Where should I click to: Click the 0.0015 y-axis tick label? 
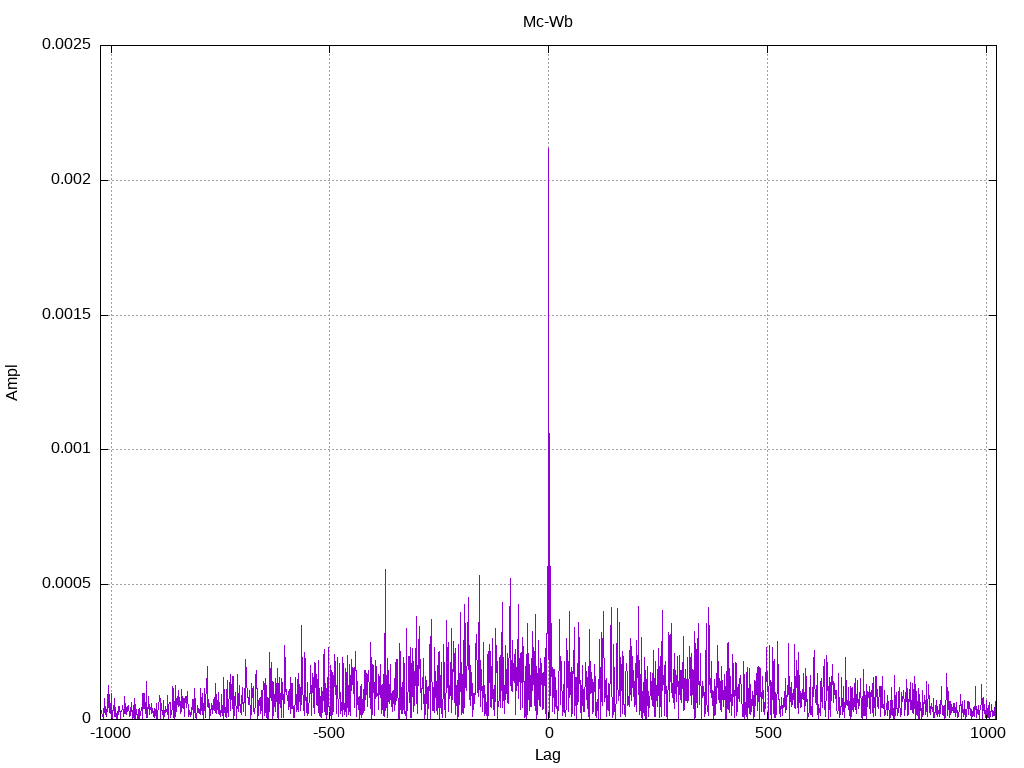tap(66, 315)
